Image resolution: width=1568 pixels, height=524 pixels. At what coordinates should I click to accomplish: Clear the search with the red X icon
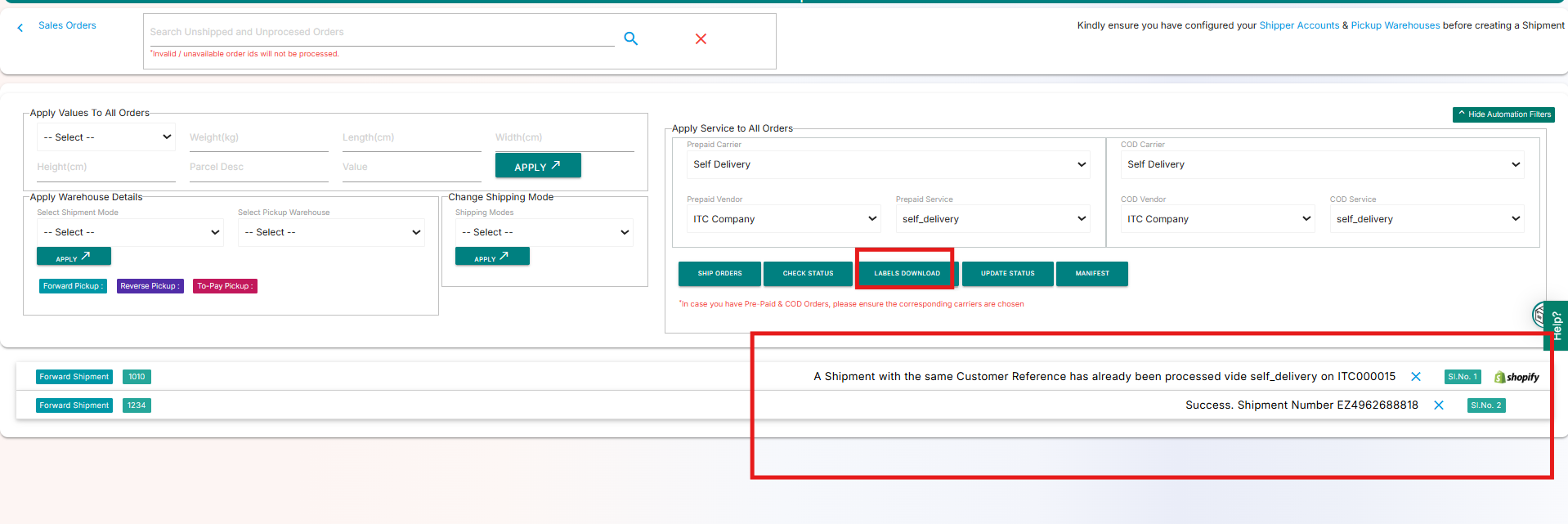701,38
